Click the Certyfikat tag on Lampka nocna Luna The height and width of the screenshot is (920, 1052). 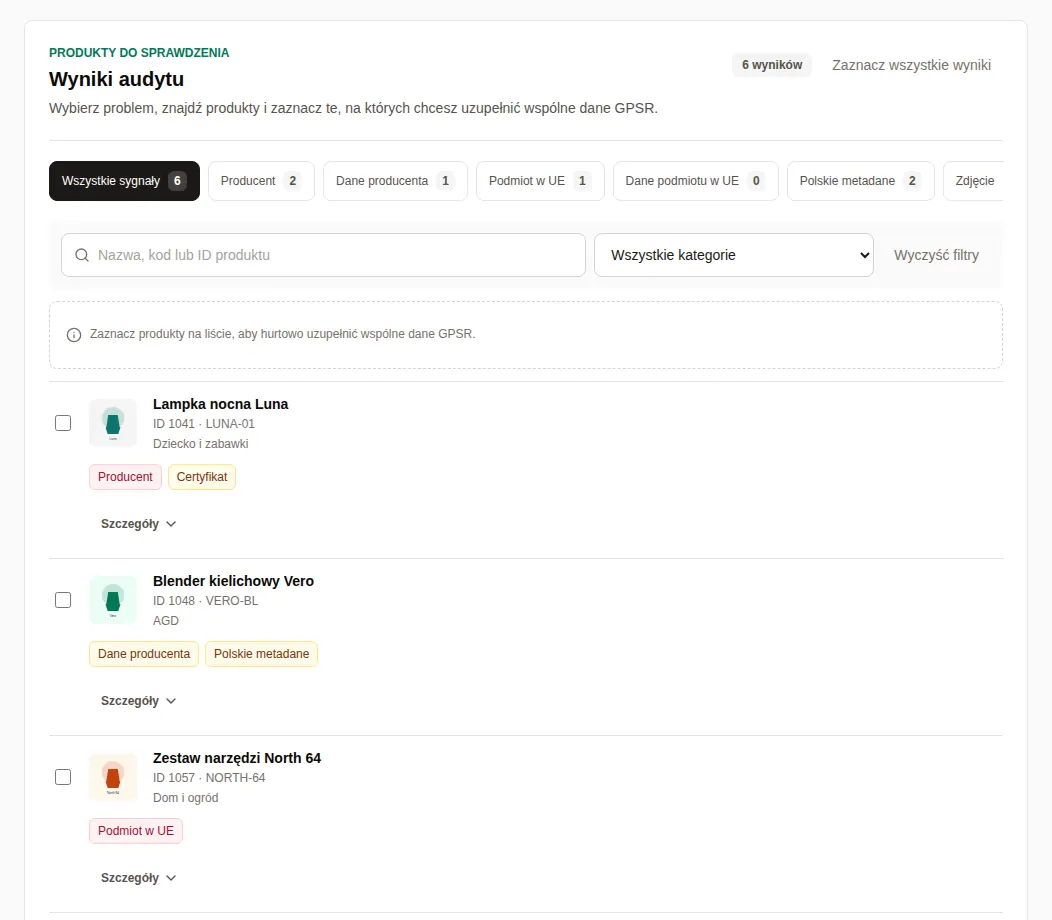202,476
